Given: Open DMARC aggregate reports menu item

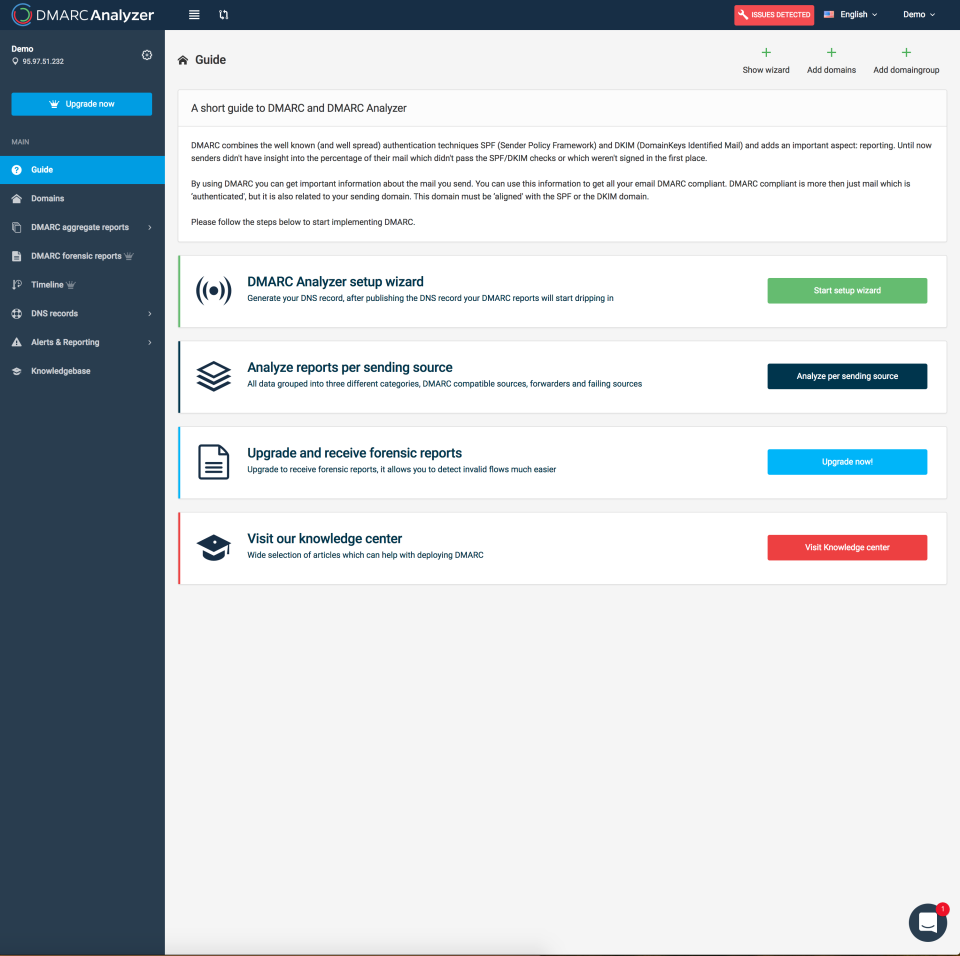Looking at the screenshot, I should click(x=82, y=227).
